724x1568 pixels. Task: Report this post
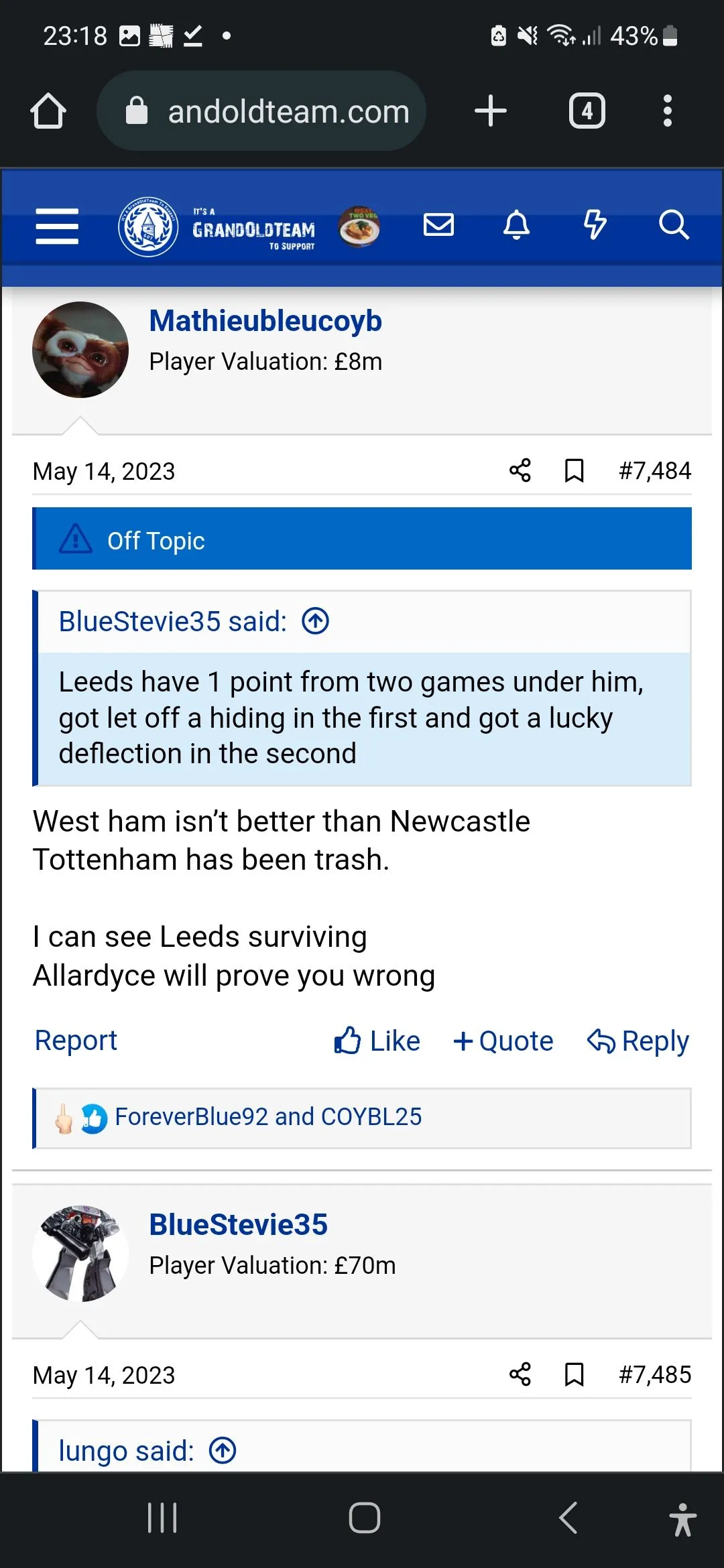(76, 1040)
